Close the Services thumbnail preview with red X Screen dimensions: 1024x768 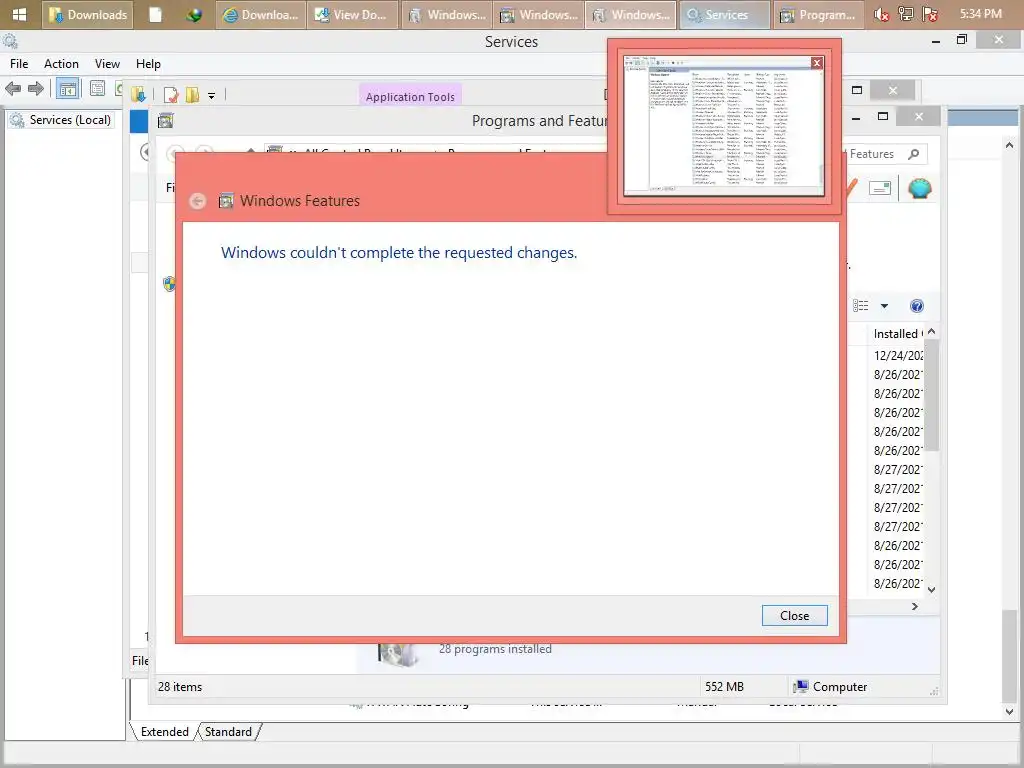(x=816, y=63)
